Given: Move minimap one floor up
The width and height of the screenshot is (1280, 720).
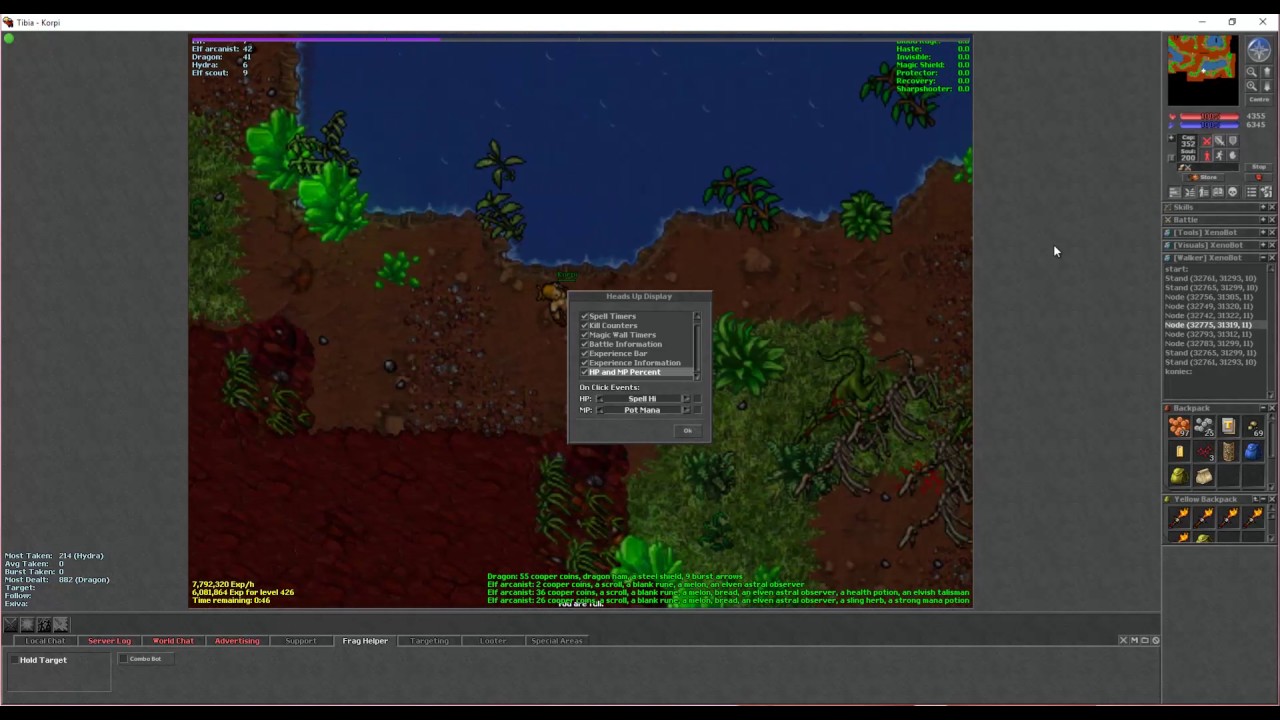Looking at the screenshot, I should (1265, 72).
